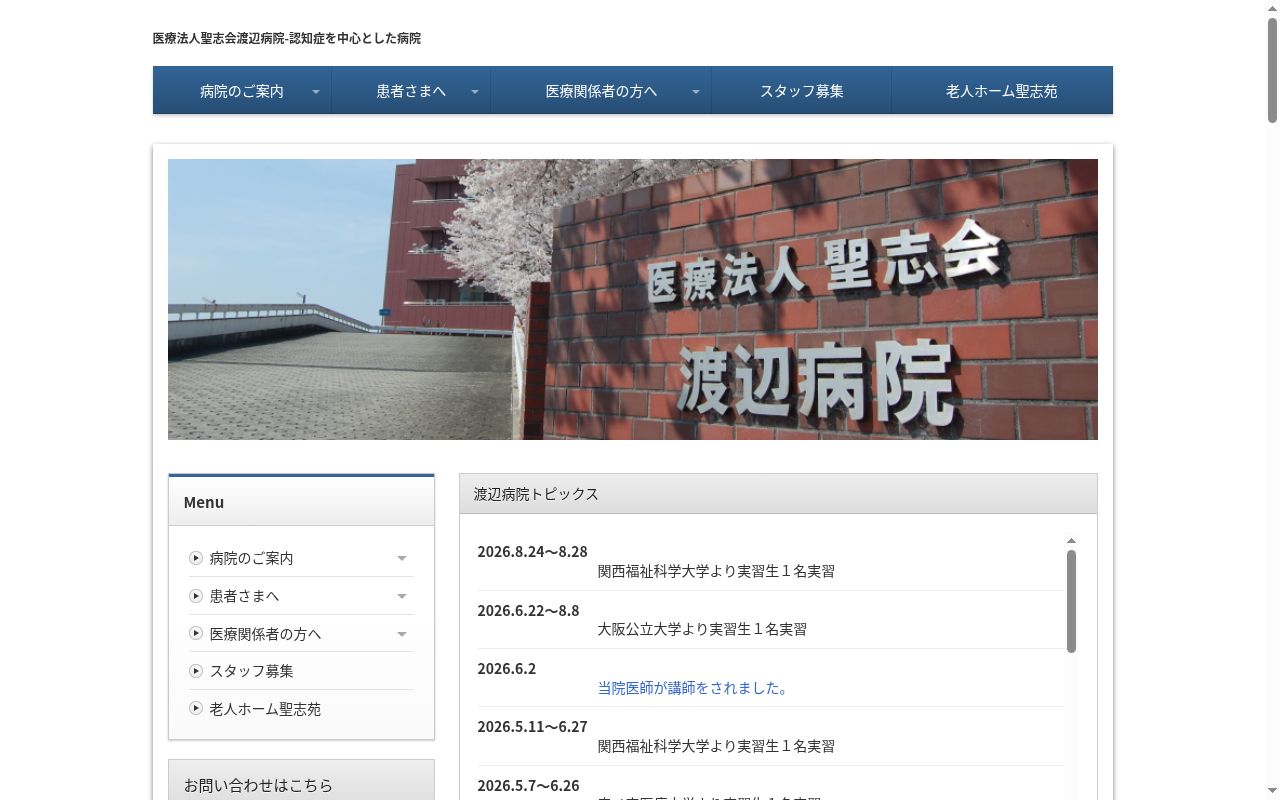Open sidebar link 医療関係者の方へ
The height and width of the screenshot is (800, 1280).
[265, 634]
